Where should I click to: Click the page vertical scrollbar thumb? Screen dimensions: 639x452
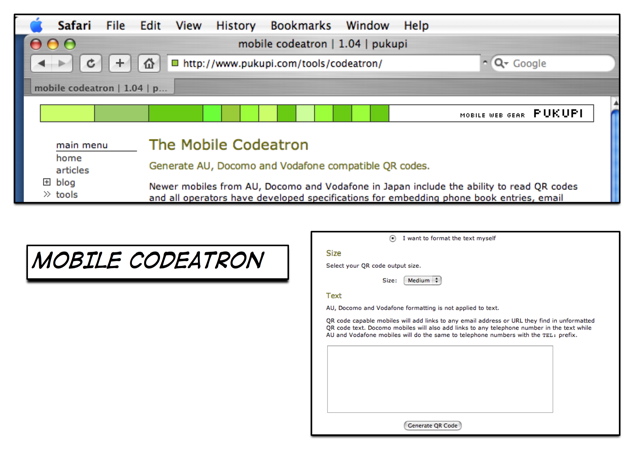615,157
